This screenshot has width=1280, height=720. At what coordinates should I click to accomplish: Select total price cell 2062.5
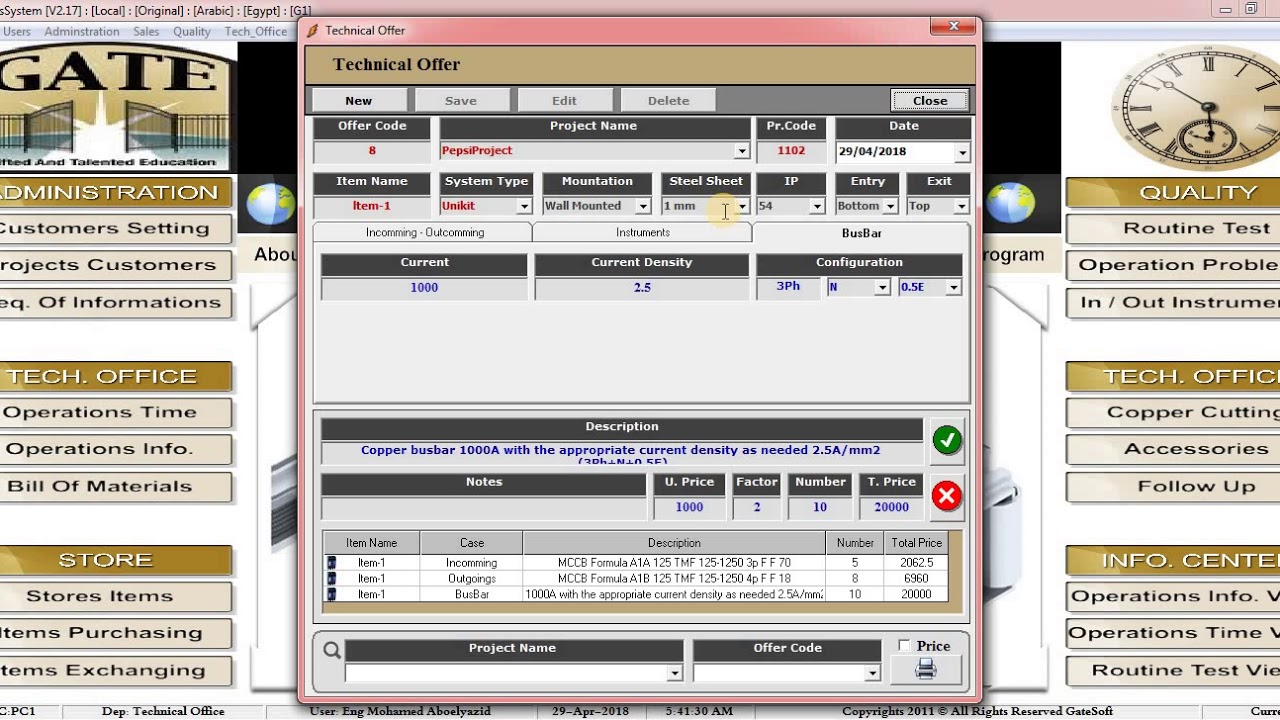point(917,563)
